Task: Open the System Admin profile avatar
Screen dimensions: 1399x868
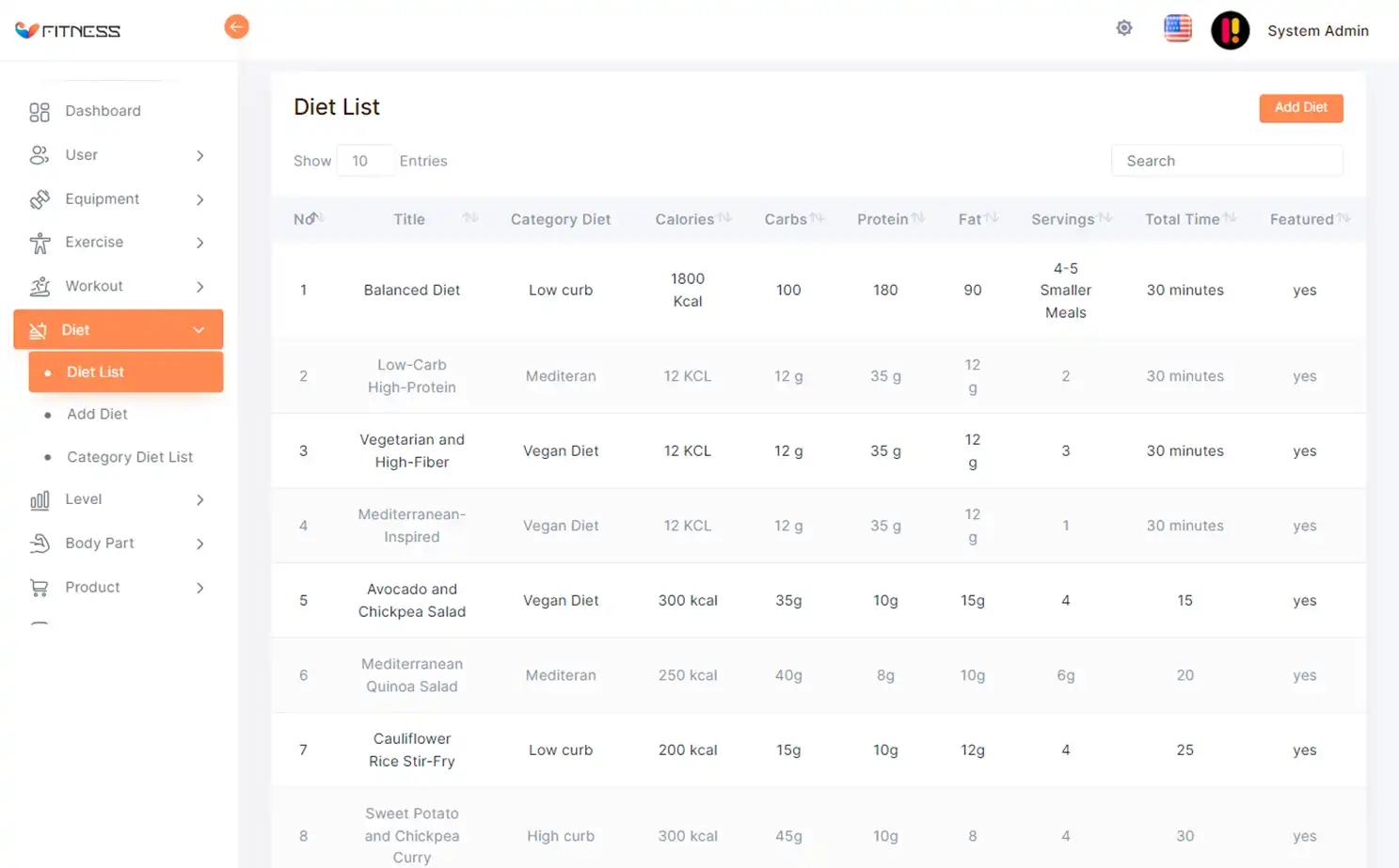Action: tap(1230, 30)
